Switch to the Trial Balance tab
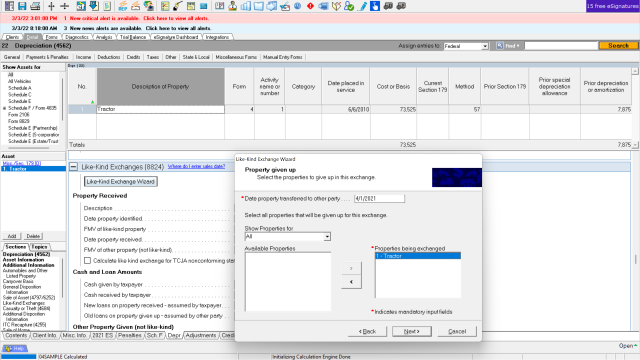The image size is (640, 360). point(133,37)
